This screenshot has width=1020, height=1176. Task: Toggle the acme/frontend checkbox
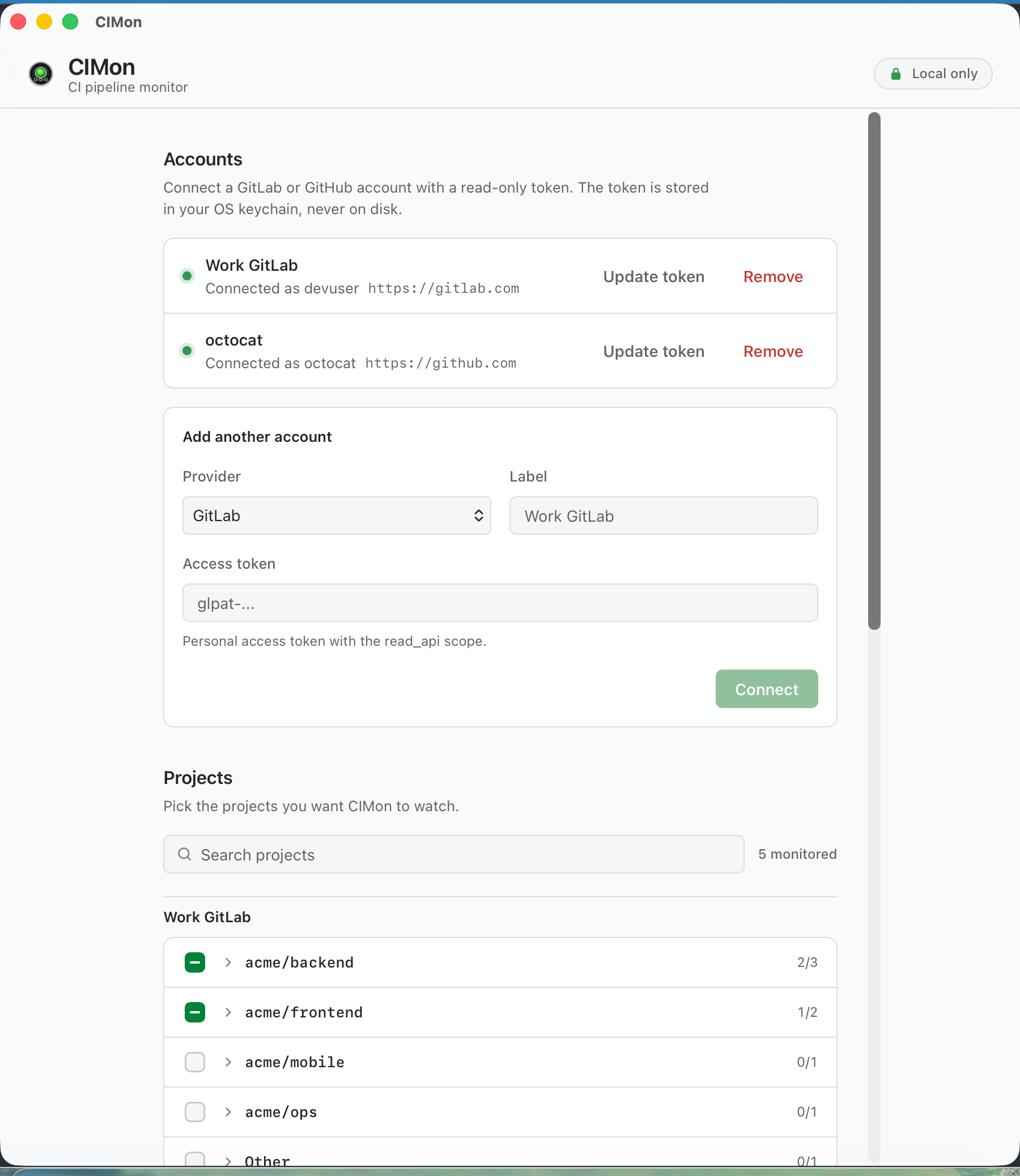195,1013
